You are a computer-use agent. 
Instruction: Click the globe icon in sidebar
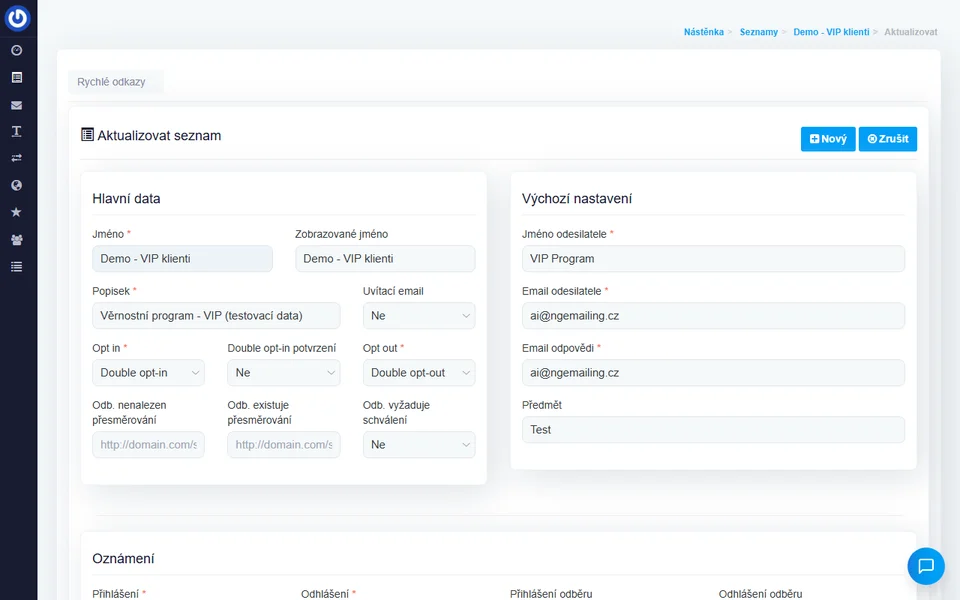coord(16,185)
